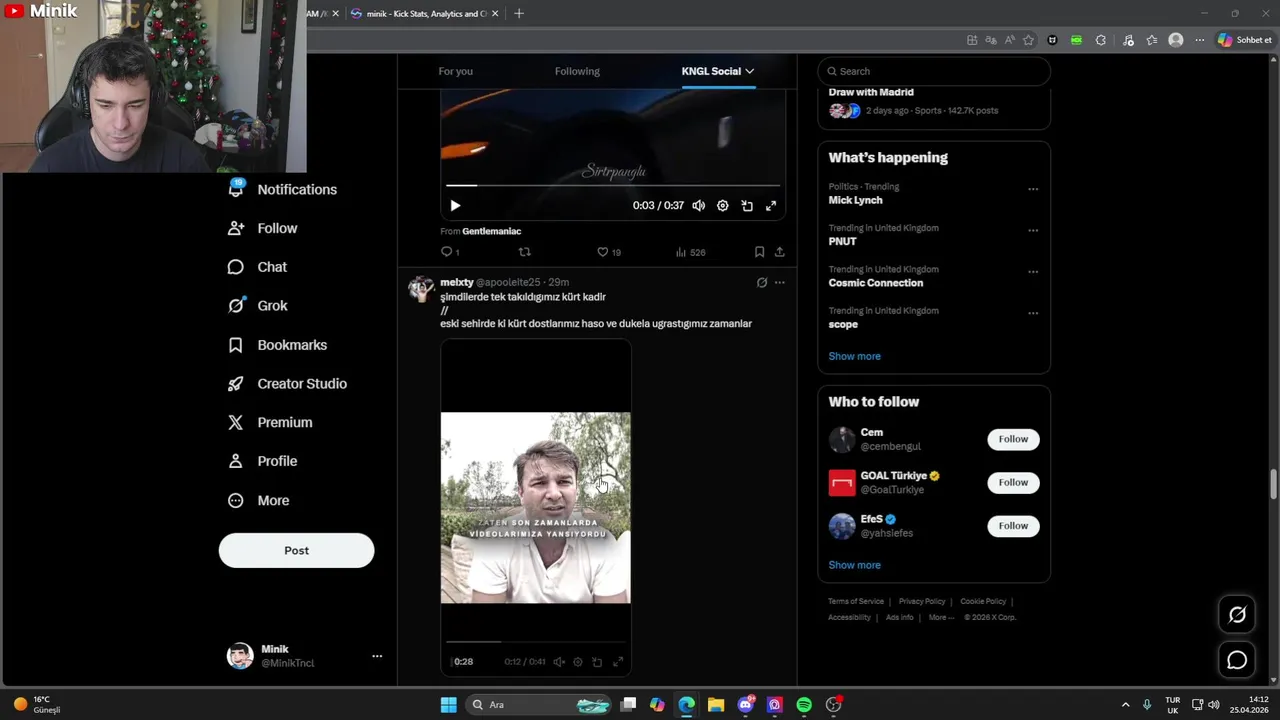The image size is (1280, 720).
Task: Open browser Sohbet et Copilot button
Action: (x=1245, y=40)
